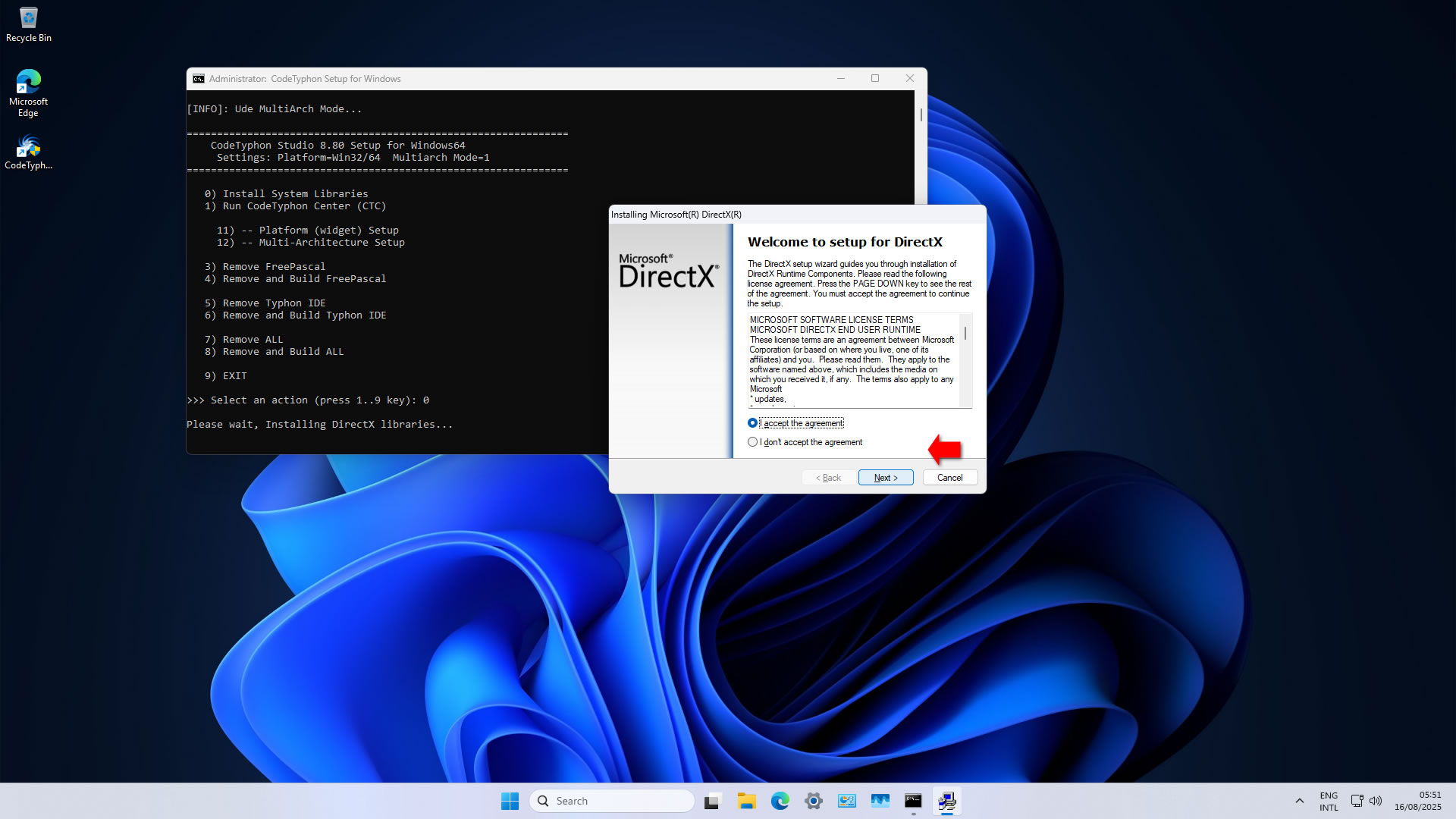Click "Please wait, Installing DirectX libraries..." text
Image resolution: width=1456 pixels, height=819 pixels.
pyautogui.click(x=319, y=425)
